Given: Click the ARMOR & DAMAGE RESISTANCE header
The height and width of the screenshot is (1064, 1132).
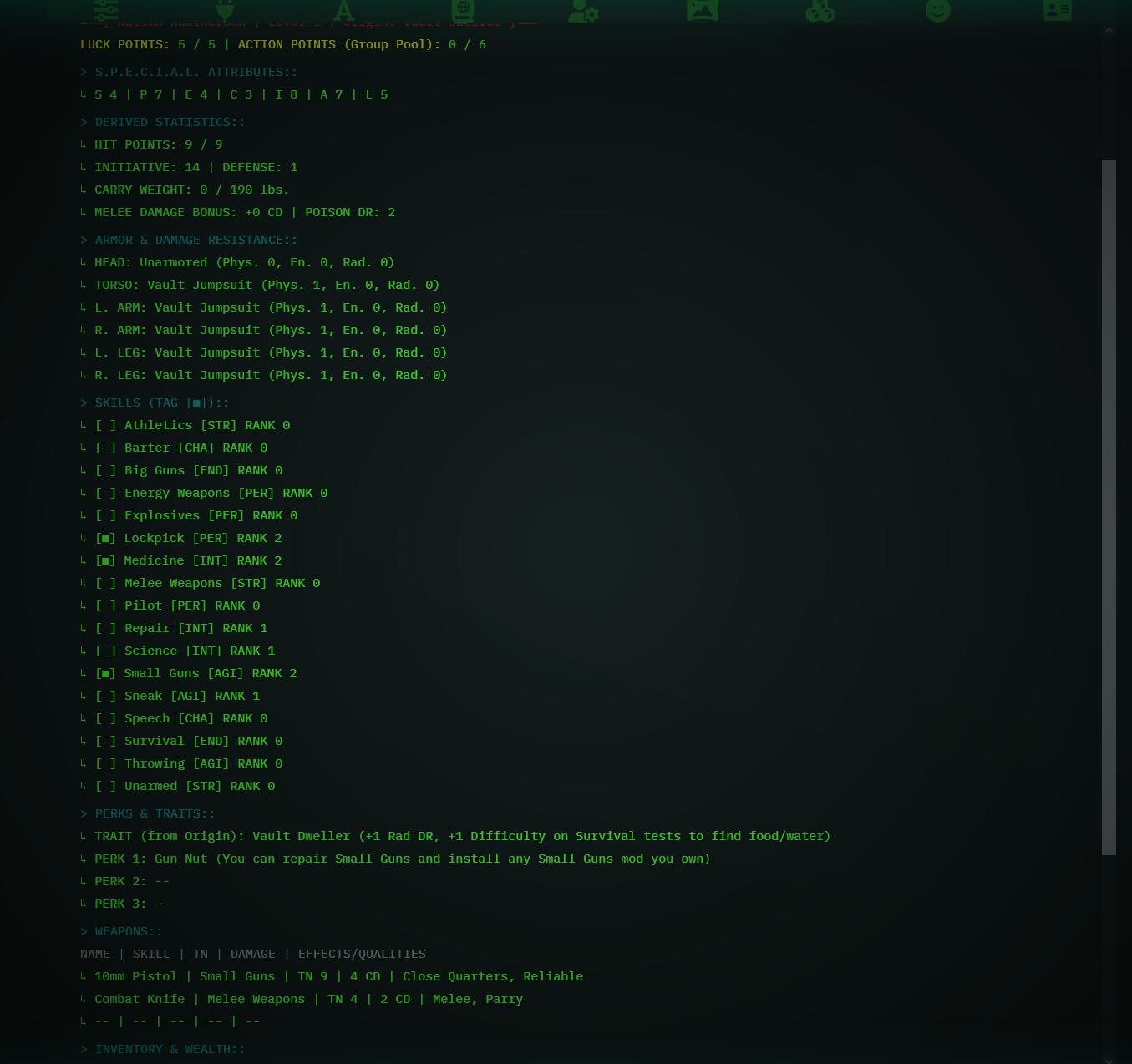Looking at the screenshot, I should click(189, 240).
